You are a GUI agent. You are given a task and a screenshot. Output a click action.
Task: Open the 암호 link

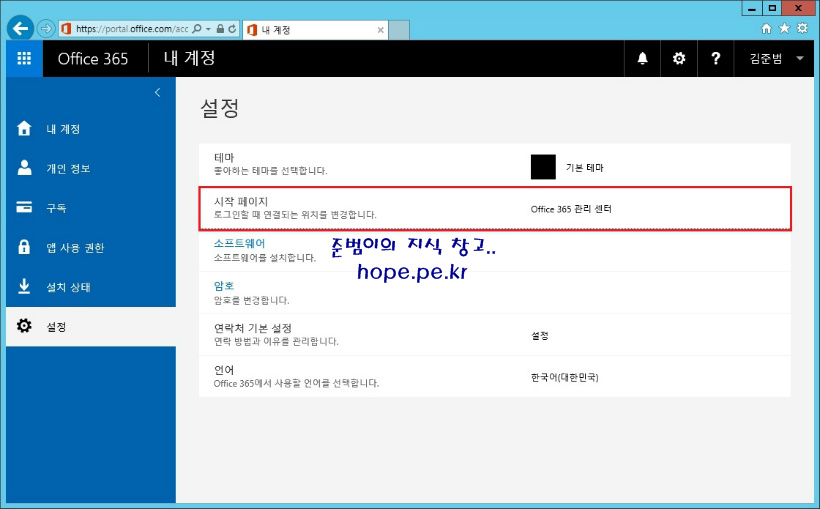click(x=224, y=286)
